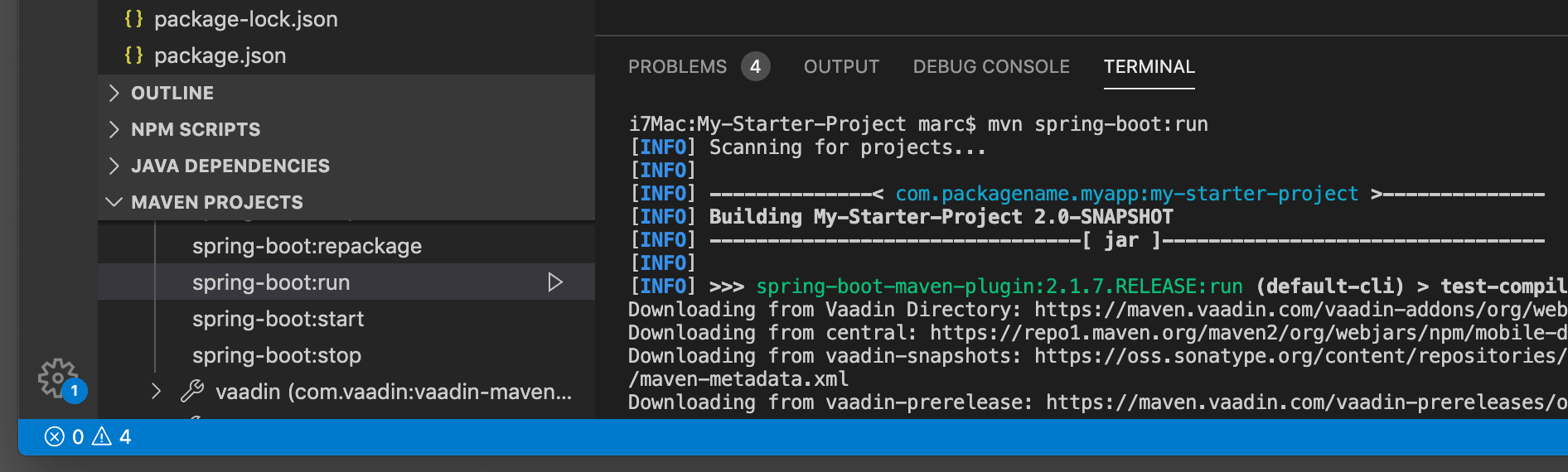Expand the vaadin maven plugin node
The height and width of the screenshot is (472, 1568).
pyautogui.click(x=156, y=391)
